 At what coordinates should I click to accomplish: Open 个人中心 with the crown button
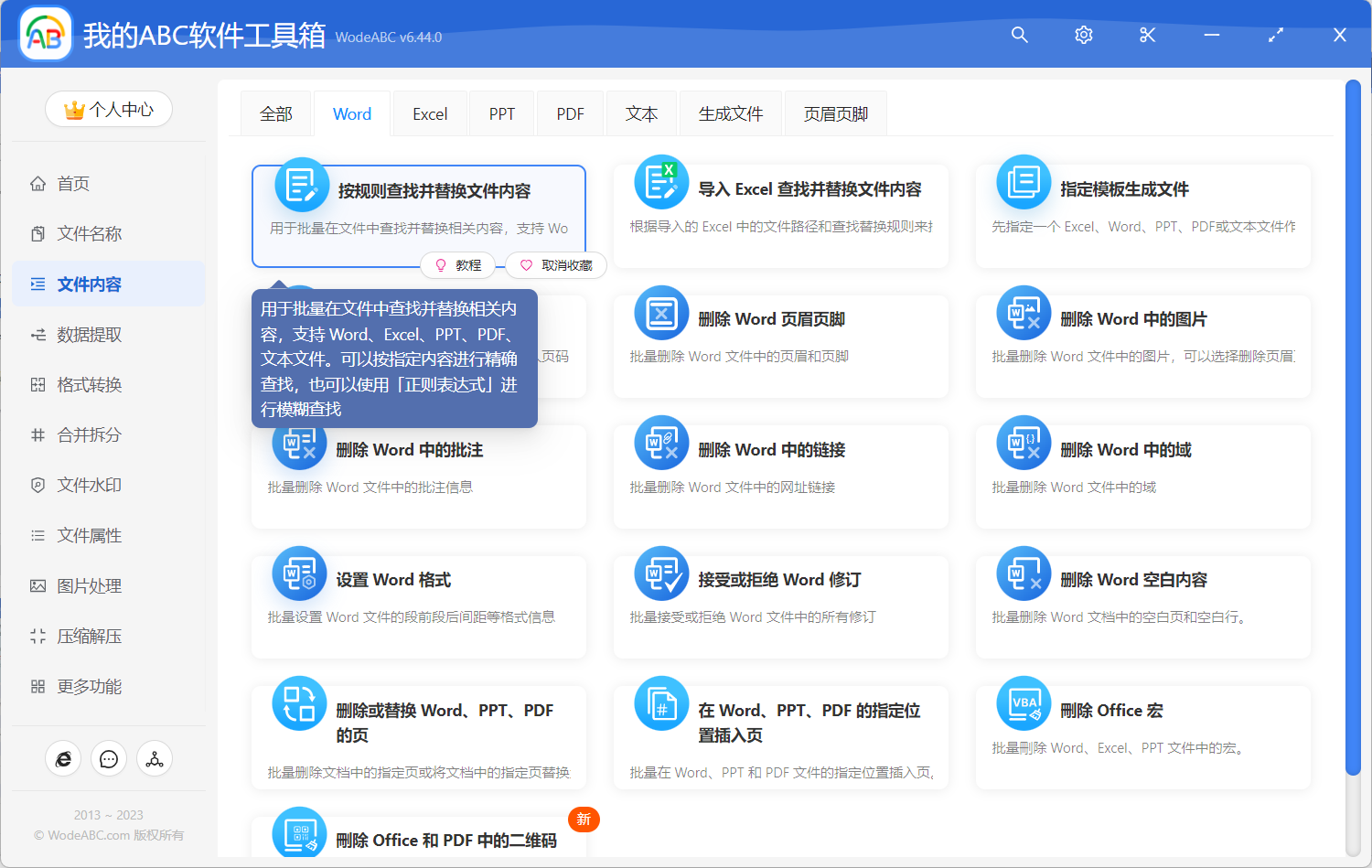click(x=108, y=109)
